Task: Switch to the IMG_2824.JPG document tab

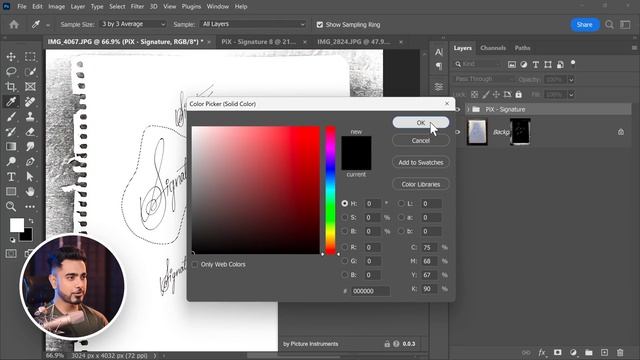Action: click(353, 42)
